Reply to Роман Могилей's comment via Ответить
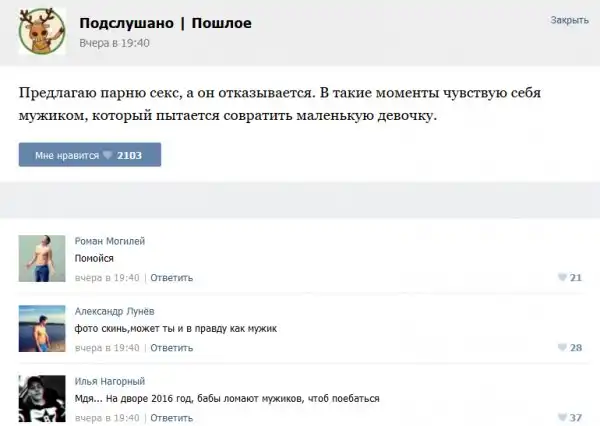600x426 pixels. (x=171, y=277)
